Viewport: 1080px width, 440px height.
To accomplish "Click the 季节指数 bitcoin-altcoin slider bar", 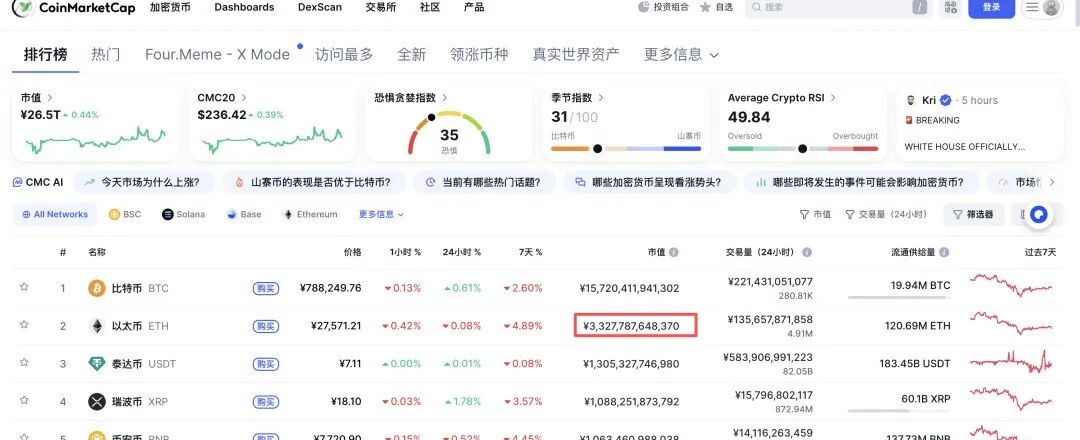I will (626, 148).
